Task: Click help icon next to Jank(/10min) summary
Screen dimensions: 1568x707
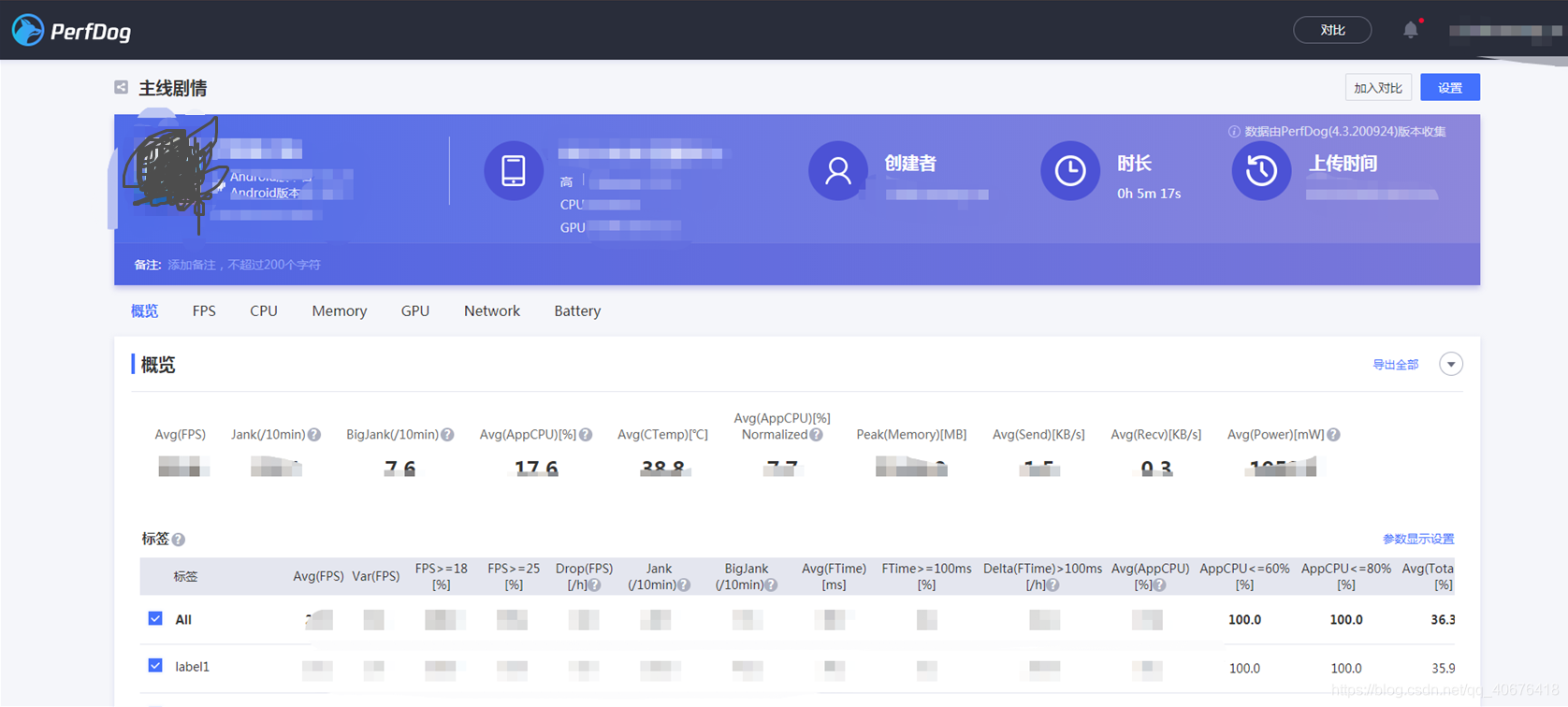Action: click(314, 435)
